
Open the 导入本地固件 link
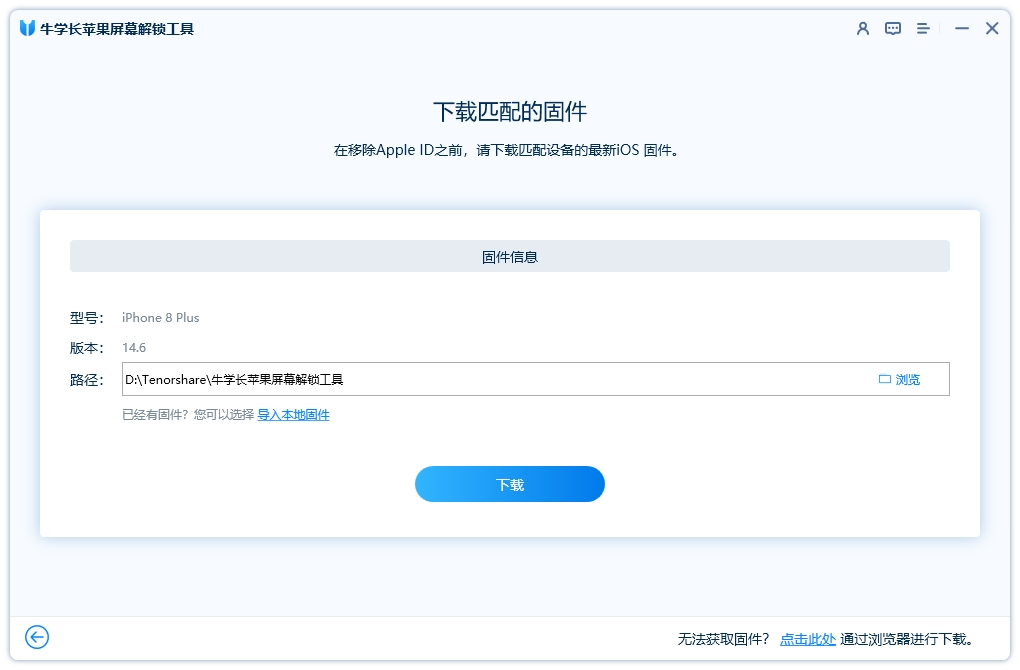click(293, 415)
